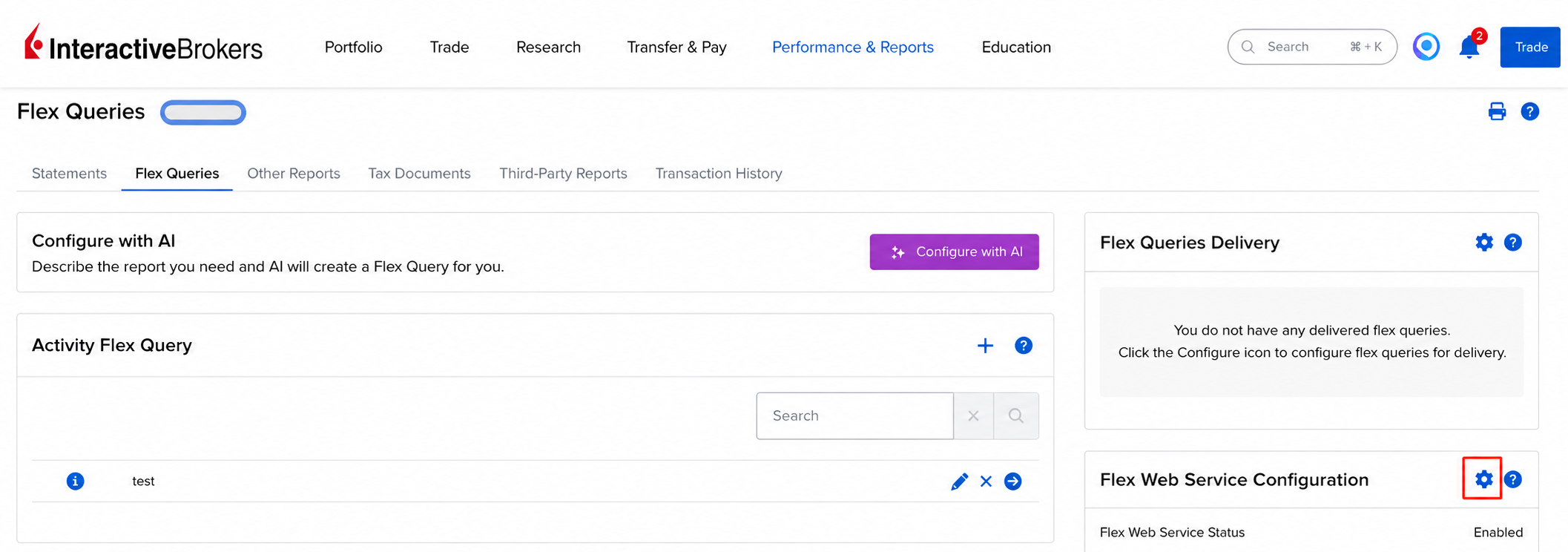
Task: Select the 'test' query name
Action: [143, 482]
